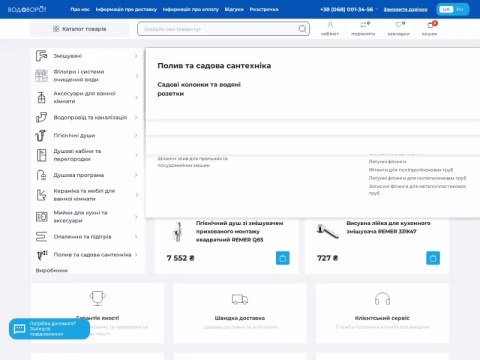Click the Клієнтський сервіс headphones icon
This screenshot has height=360, width=480.
click(x=382, y=299)
